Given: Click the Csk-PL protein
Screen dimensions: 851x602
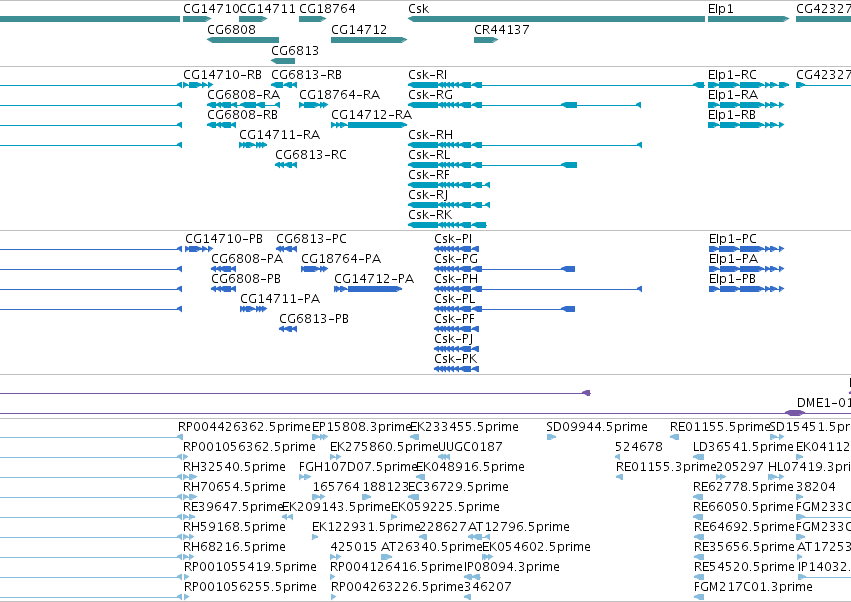Looking at the screenshot, I should [x=504, y=309].
